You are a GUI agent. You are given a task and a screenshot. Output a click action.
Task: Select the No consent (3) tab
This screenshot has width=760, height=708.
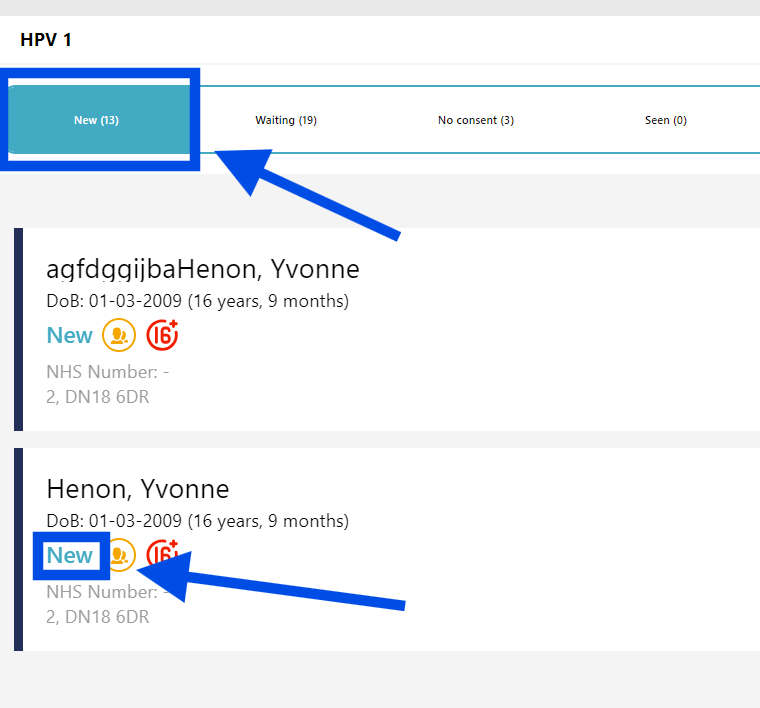coord(476,120)
